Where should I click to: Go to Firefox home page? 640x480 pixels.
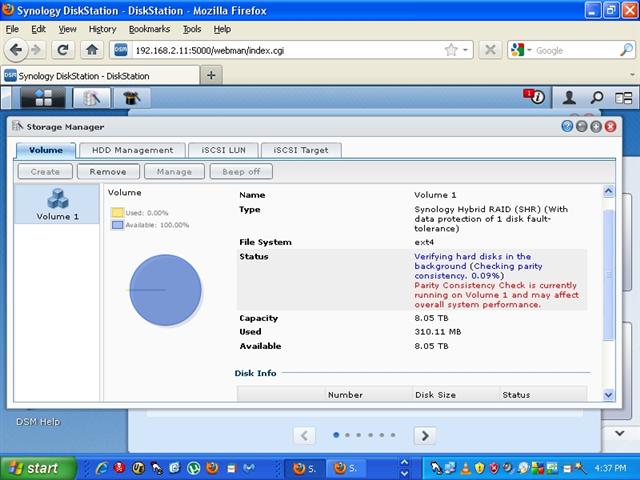[92, 50]
